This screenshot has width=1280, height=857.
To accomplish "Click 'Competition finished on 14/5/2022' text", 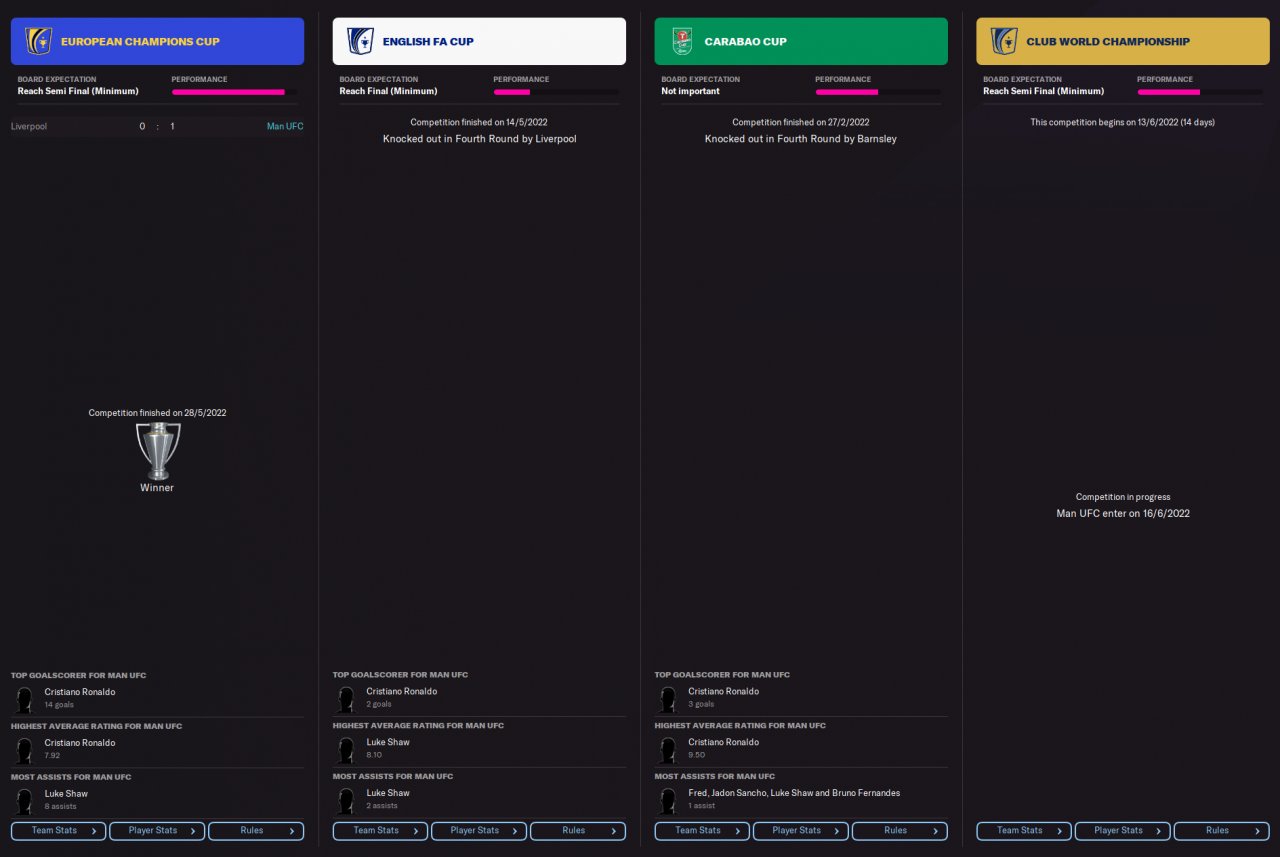I will tap(479, 122).
